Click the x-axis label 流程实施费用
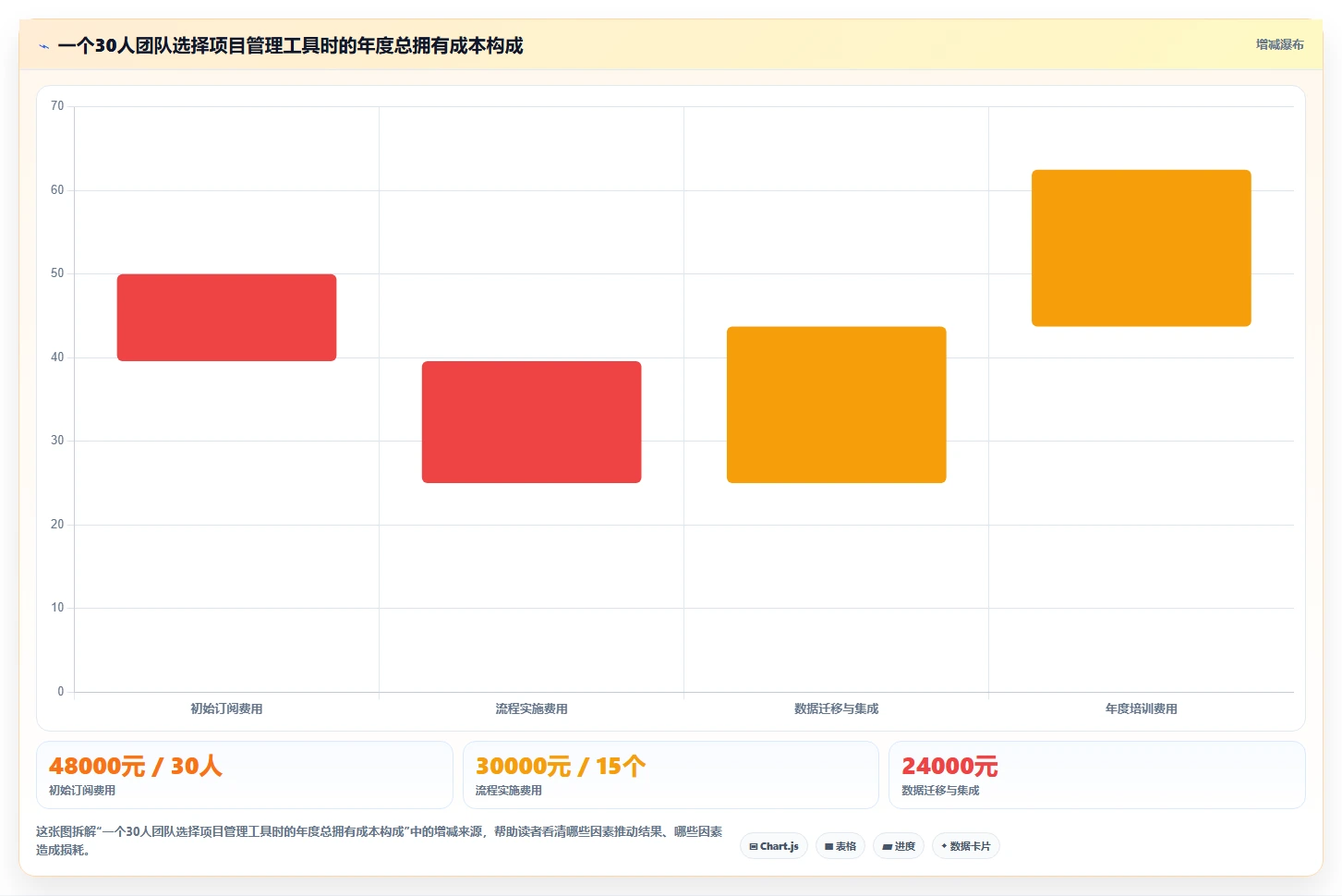This screenshot has width=1342, height=896. click(x=531, y=708)
